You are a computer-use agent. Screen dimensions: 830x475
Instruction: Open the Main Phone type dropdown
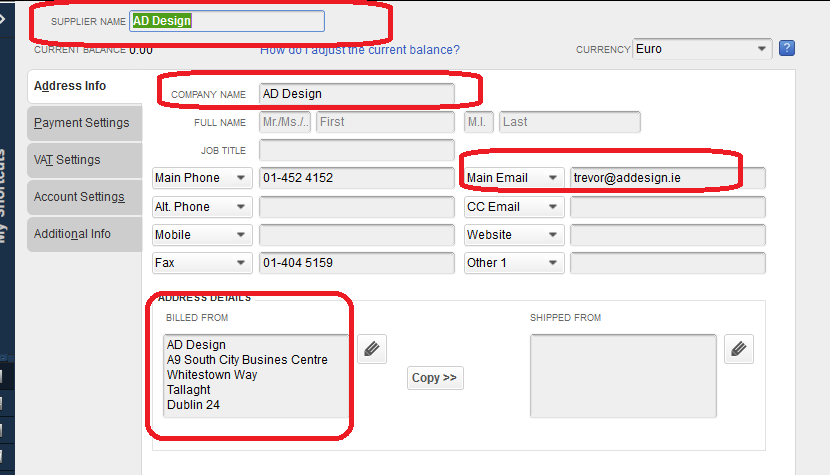click(202, 177)
